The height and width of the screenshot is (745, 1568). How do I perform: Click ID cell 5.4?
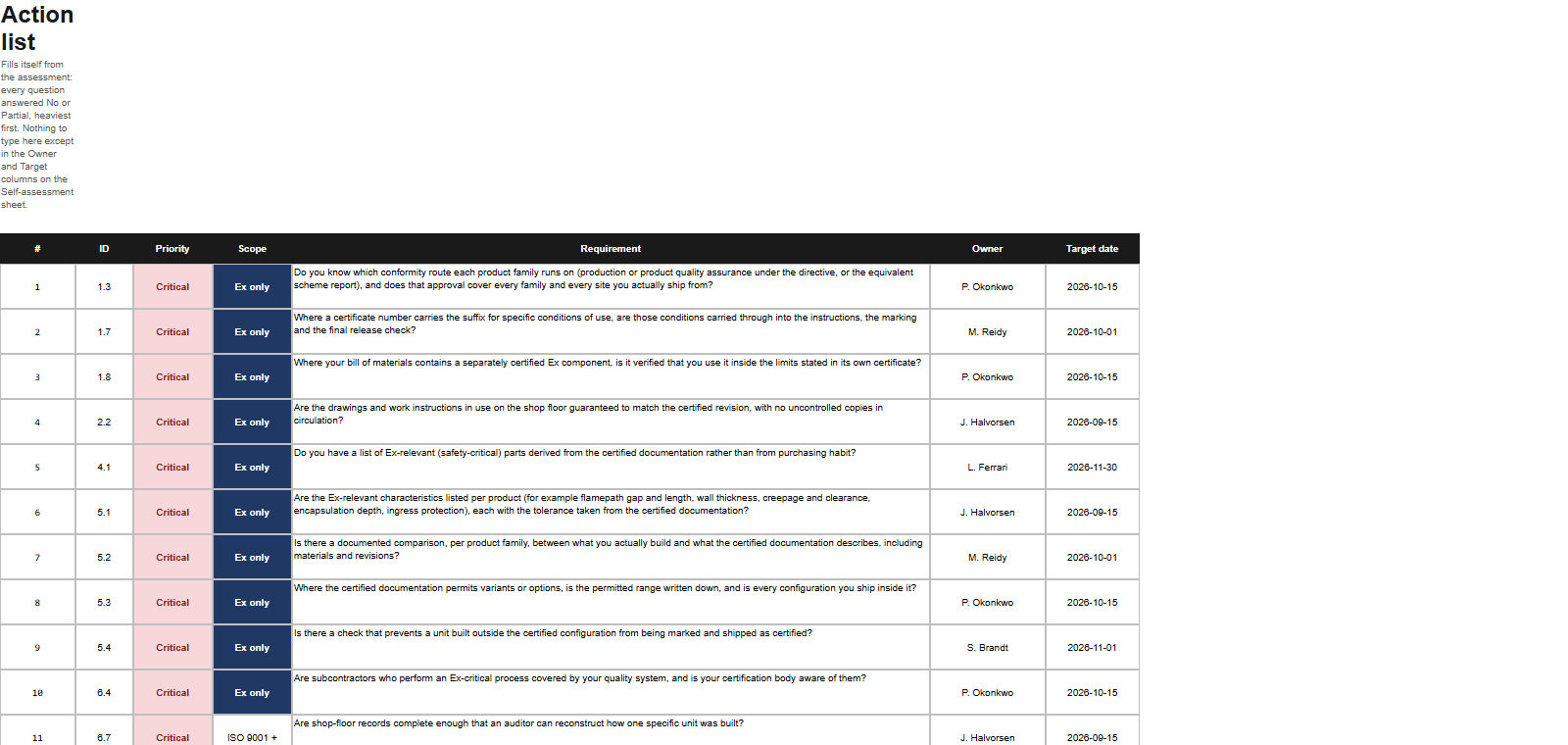104,648
